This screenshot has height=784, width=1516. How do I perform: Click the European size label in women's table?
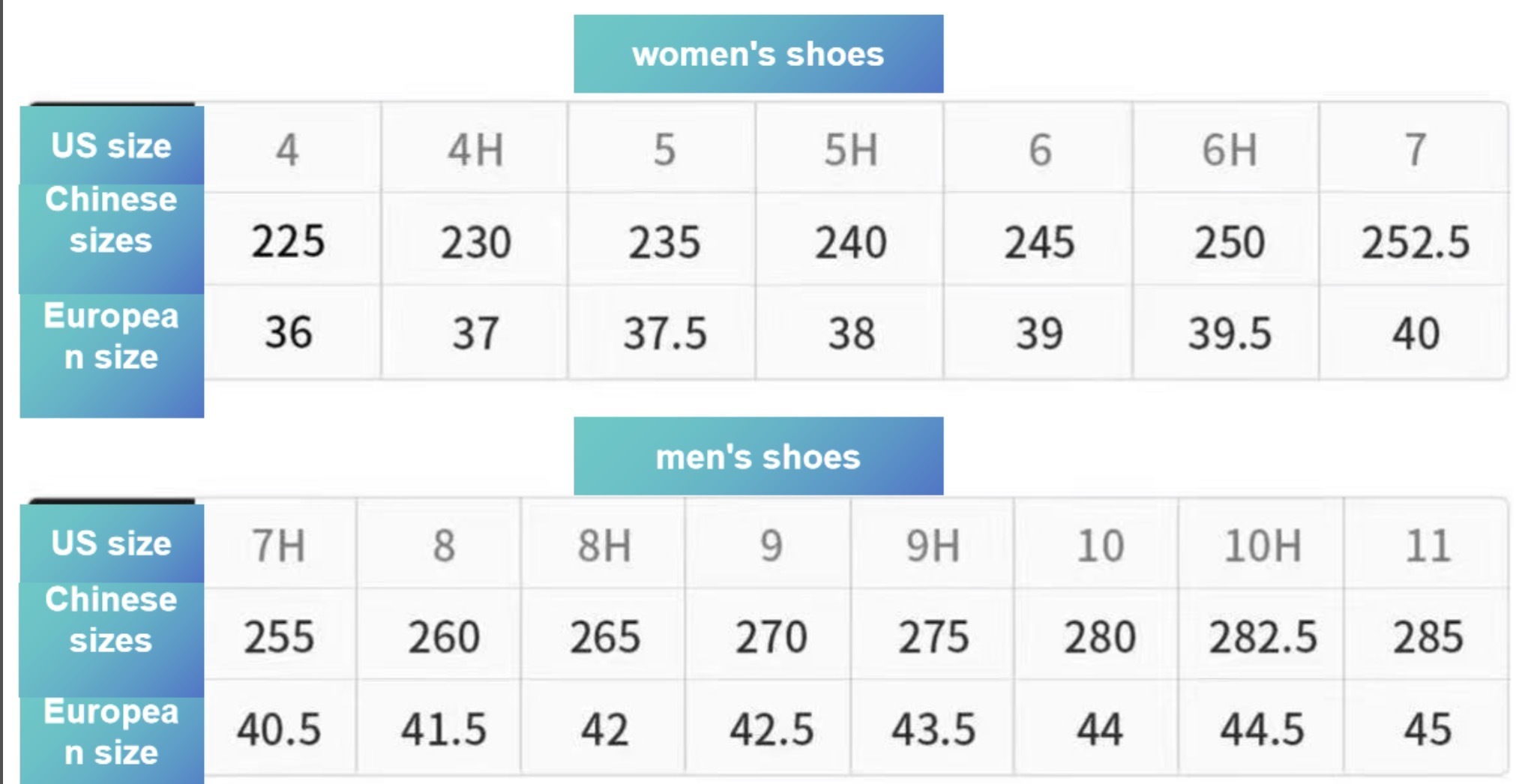tap(112, 337)
